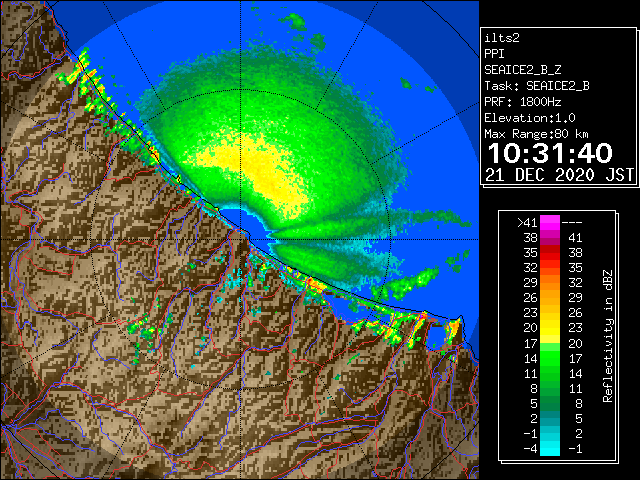Select the "21 DEC 2020 JST" date

(560, 175)
